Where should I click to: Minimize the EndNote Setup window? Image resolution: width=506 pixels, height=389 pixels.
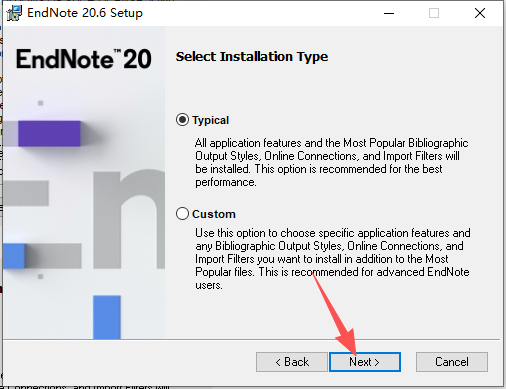click(x=389, y=13)
